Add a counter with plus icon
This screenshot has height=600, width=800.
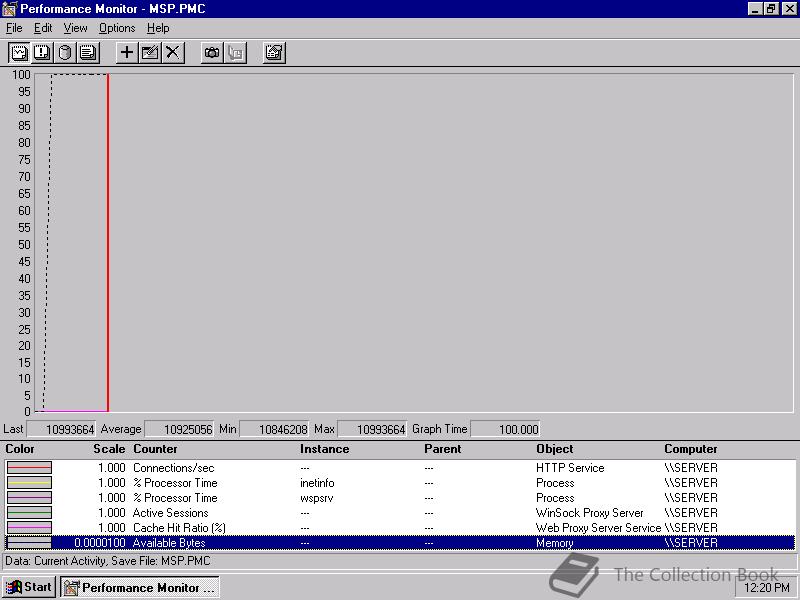tap(127, 53)
